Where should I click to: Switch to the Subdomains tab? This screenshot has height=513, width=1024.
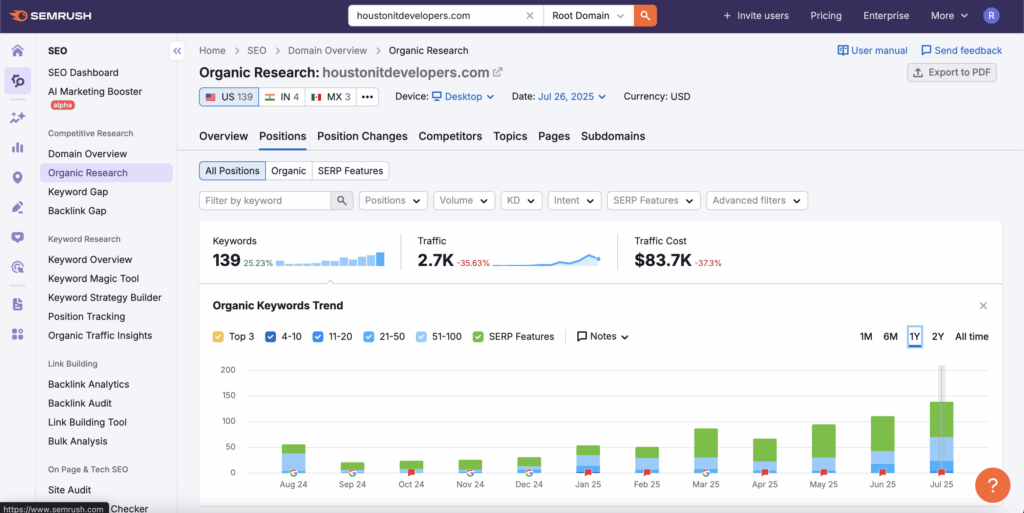click(x=613, y=136)
